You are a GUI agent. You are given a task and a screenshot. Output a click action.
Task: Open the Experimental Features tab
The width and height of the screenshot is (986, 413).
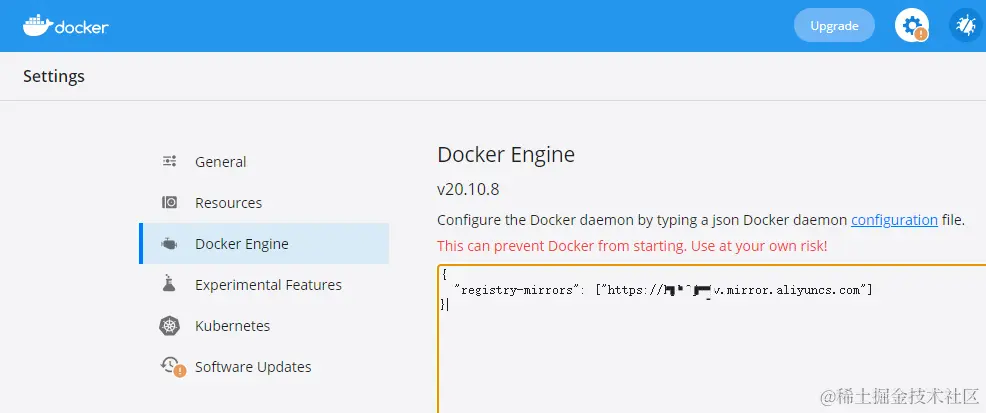pos(264,285)
